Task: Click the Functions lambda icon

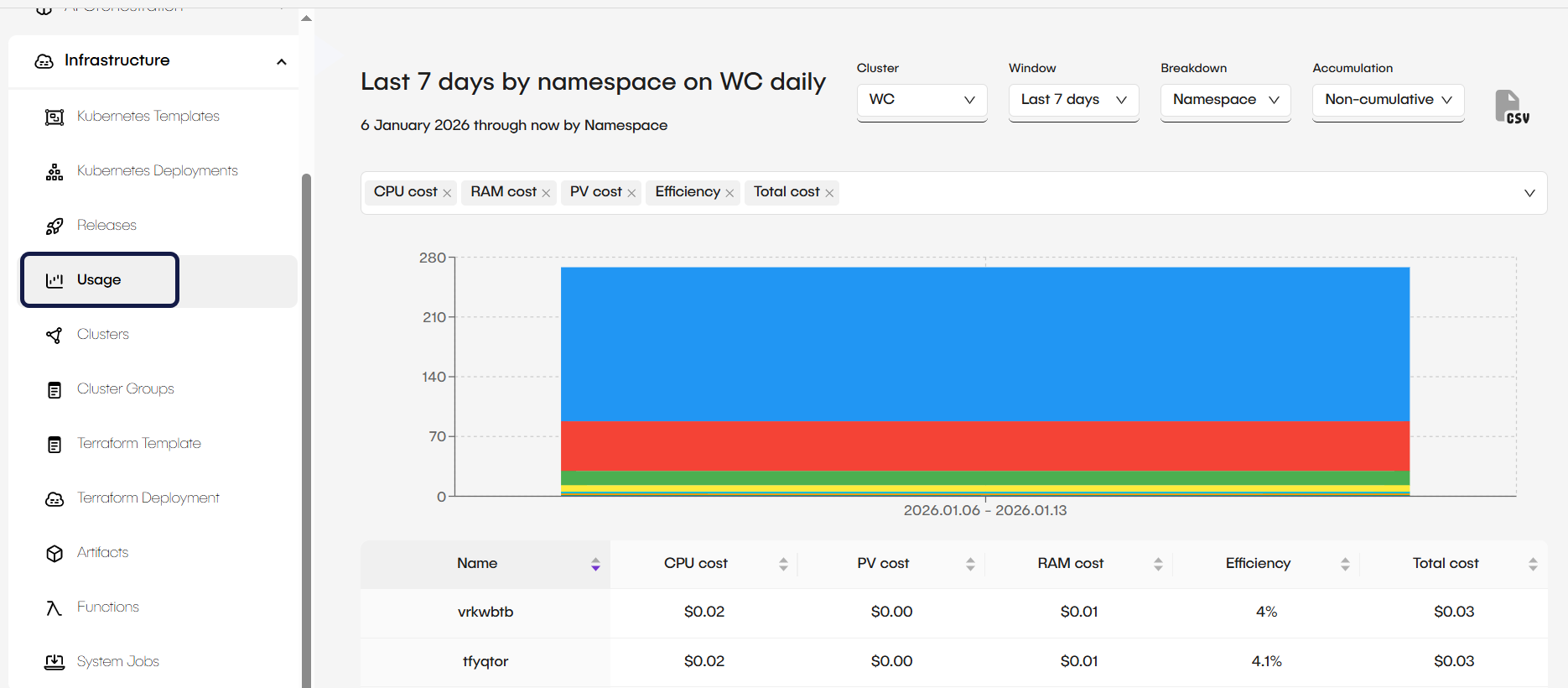Action: (55, 608)
